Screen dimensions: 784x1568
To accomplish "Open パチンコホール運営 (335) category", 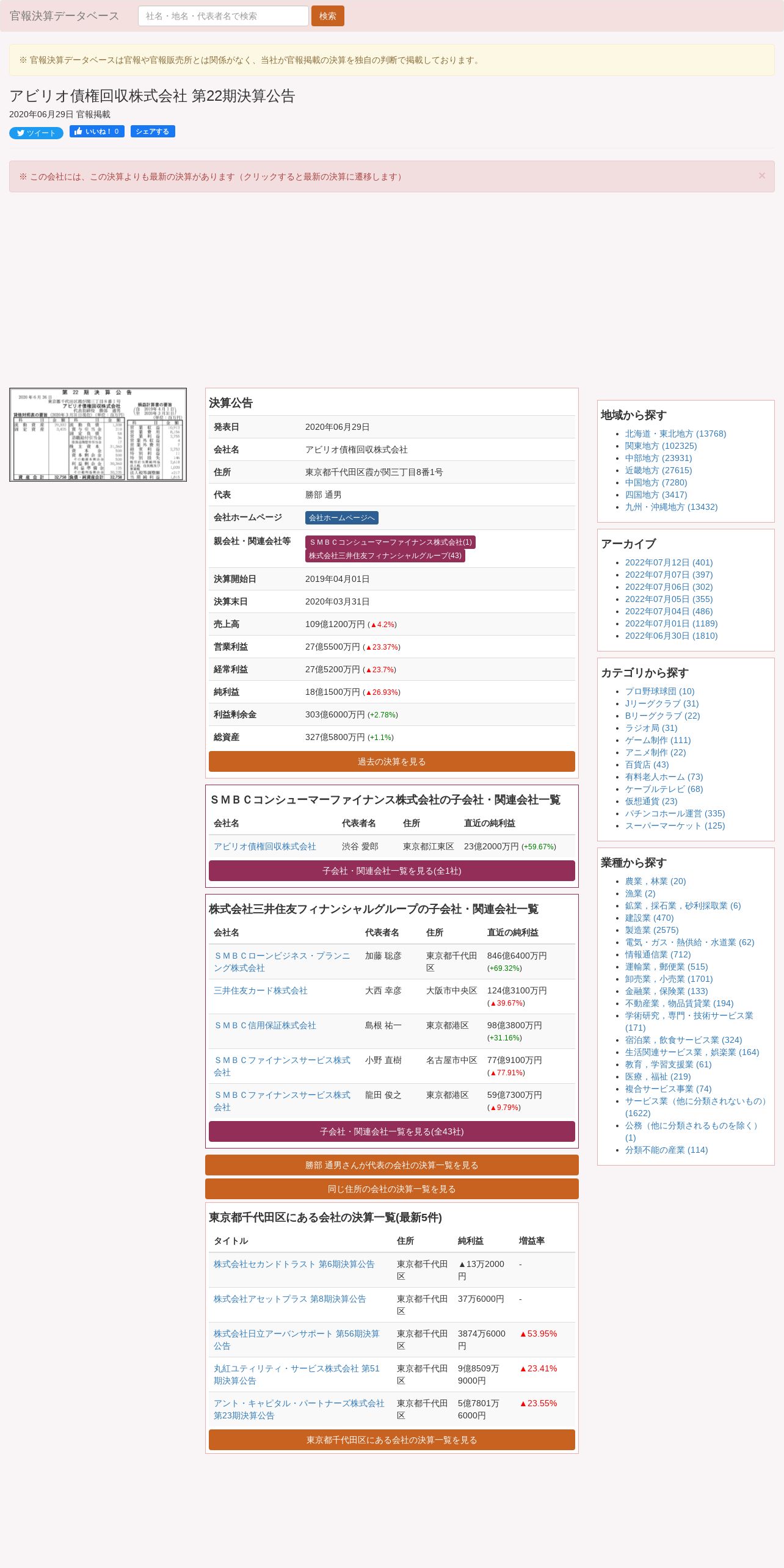I will click(675, 813).
